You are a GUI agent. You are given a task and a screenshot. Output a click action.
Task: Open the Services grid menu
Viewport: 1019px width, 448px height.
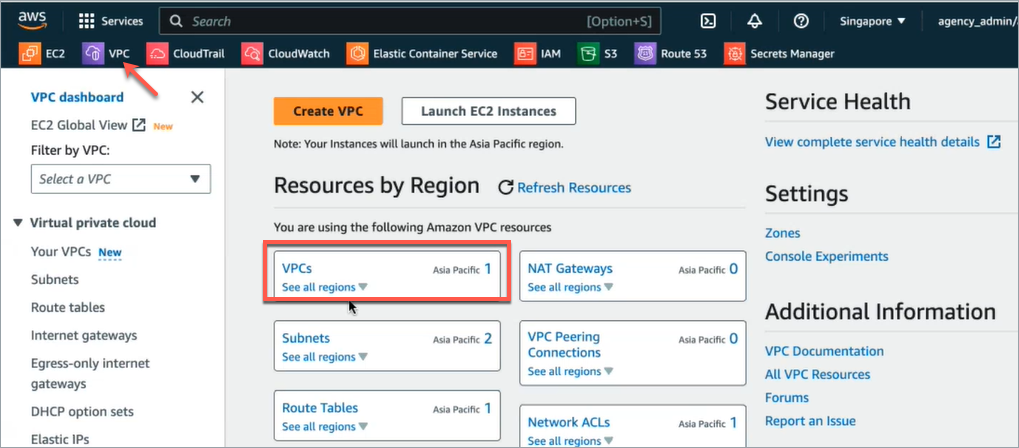click(x=110, y=21)
